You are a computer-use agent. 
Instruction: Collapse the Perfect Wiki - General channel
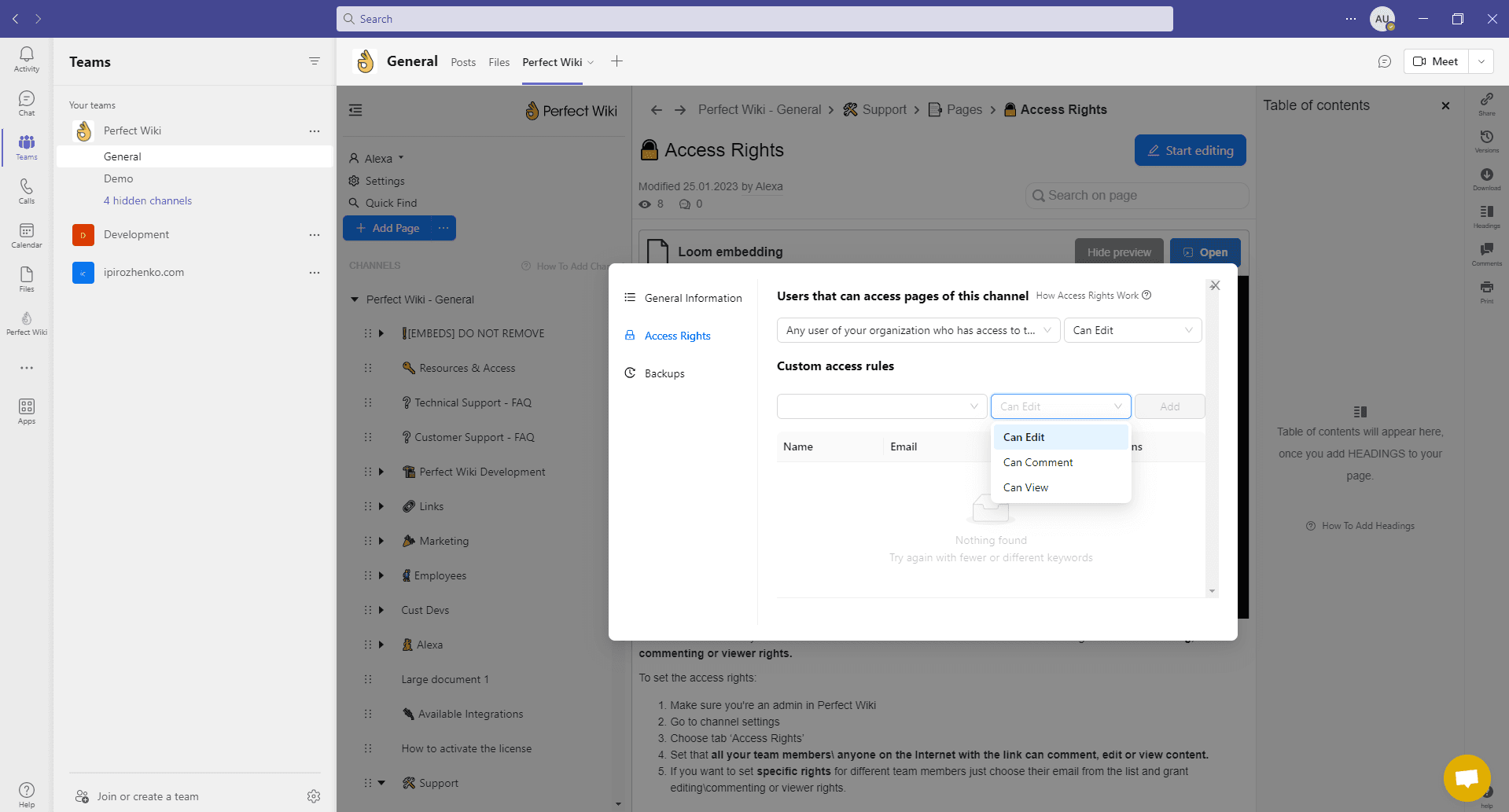click(x=355, y=299)
